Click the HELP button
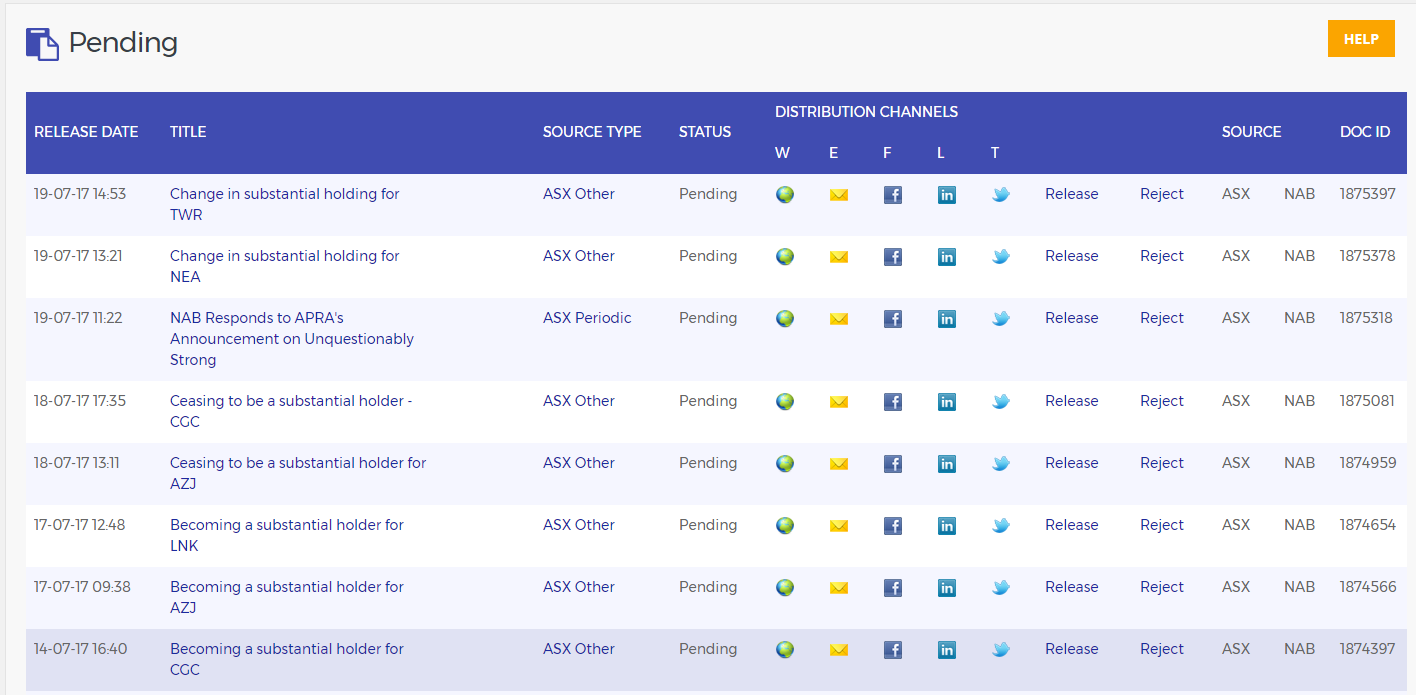Image resolution: width=1416 pixels, height=695 pixels. click(1361, 39)
